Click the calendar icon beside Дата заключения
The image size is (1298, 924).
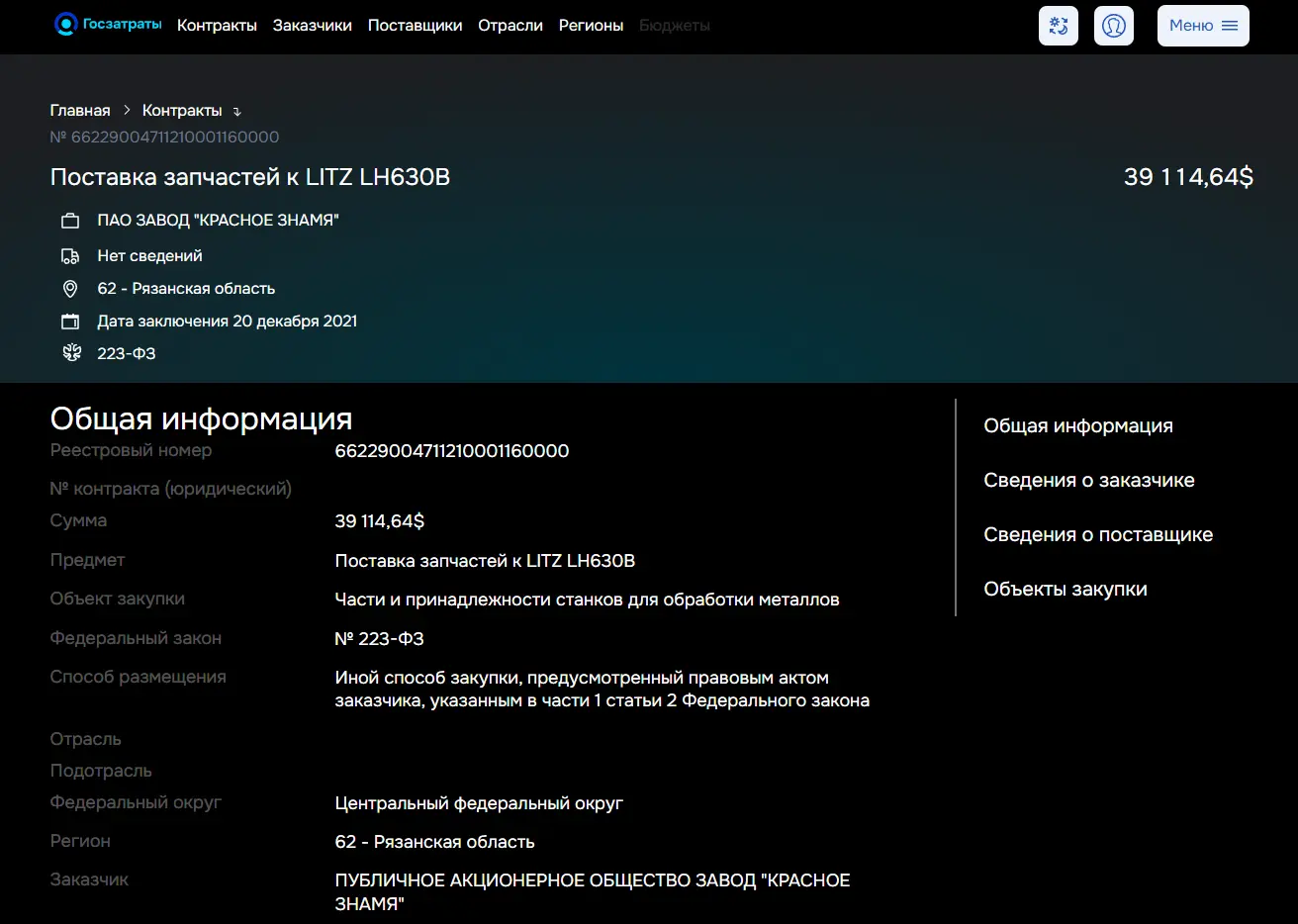tap(70, 322)
